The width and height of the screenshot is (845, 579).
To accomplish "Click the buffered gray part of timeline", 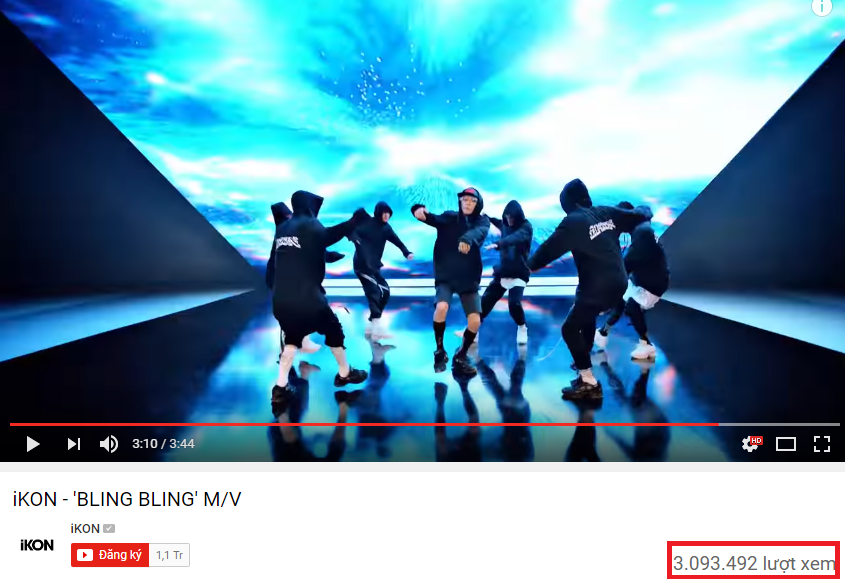I will point(779,425).
